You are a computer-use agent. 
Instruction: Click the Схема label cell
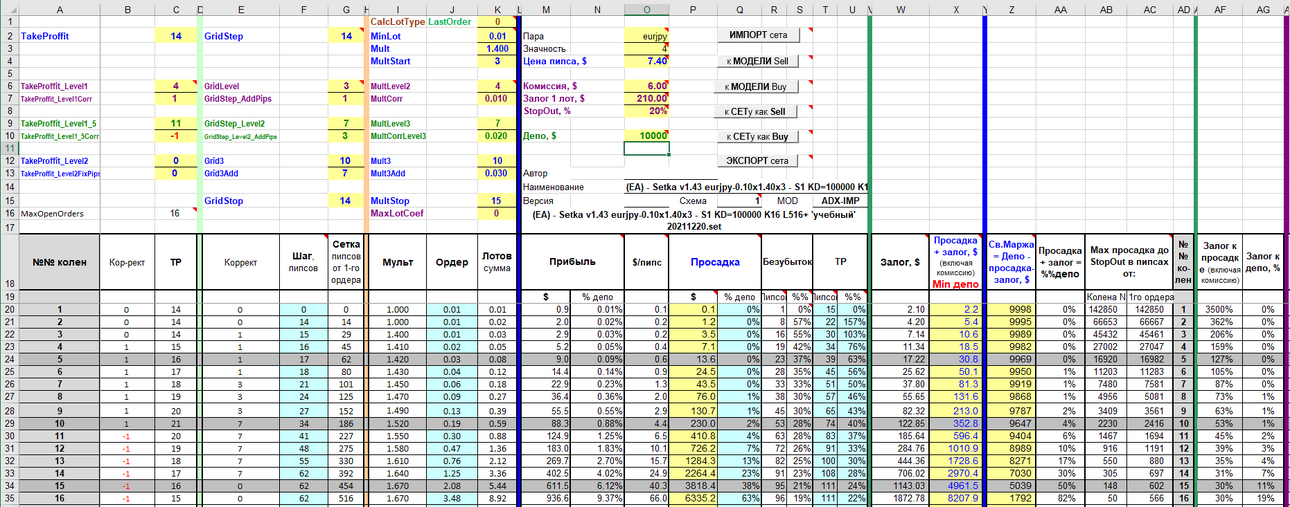coord(693,200)
